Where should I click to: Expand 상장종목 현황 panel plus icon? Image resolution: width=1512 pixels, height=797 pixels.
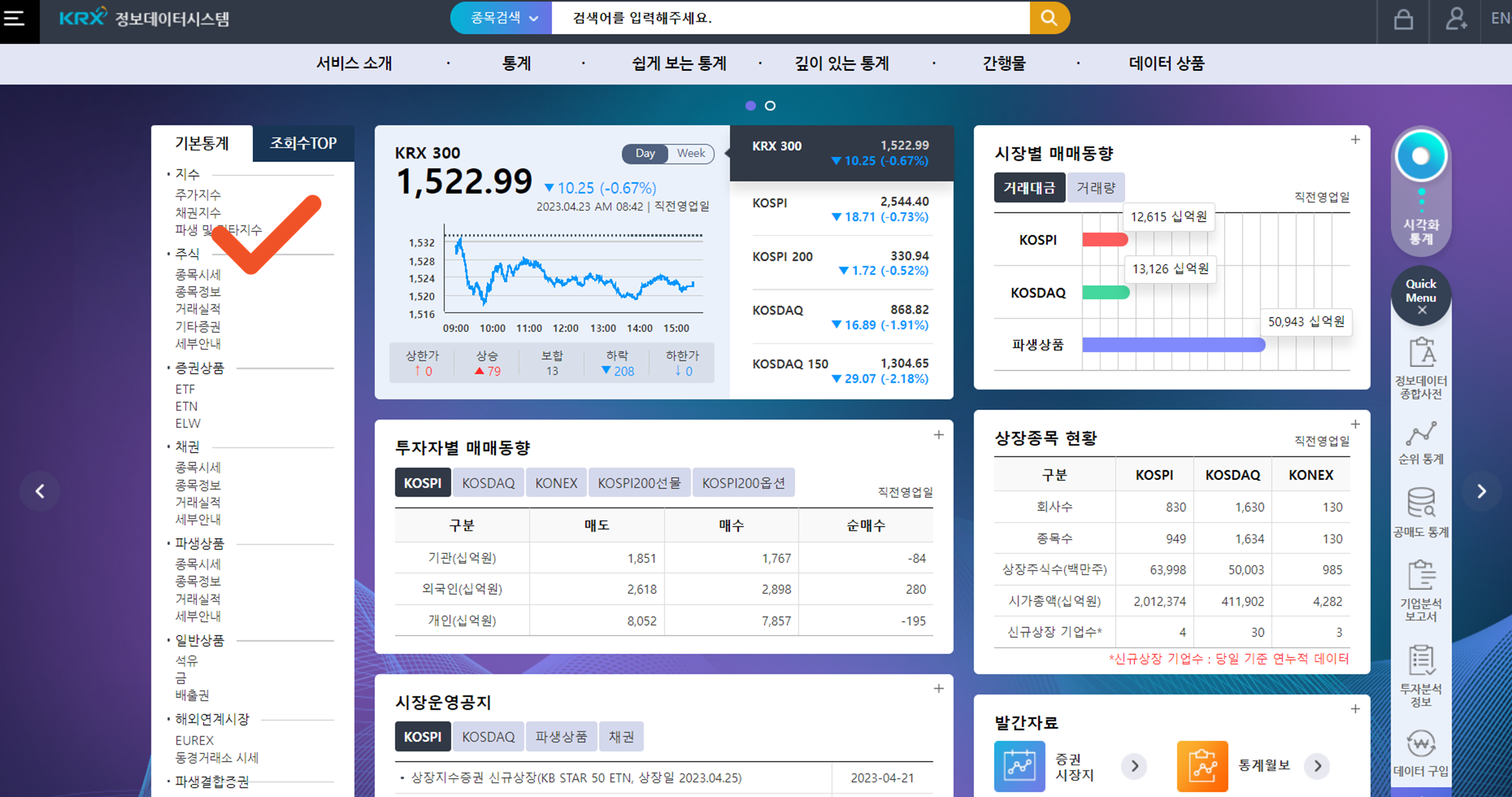click(1355, 424)
